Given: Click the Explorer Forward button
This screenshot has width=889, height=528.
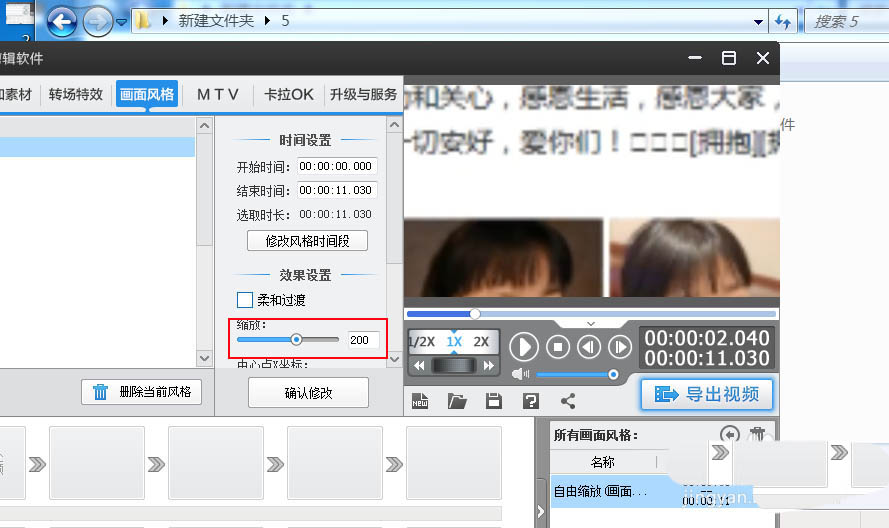Looking at the screenshot, I should pos(98,22).
